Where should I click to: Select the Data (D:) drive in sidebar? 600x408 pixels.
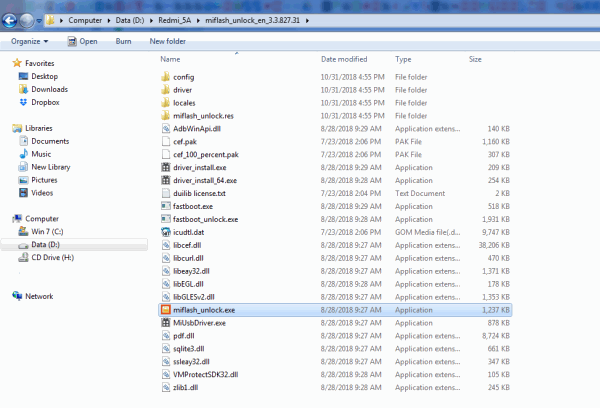[x=45, y=245]
